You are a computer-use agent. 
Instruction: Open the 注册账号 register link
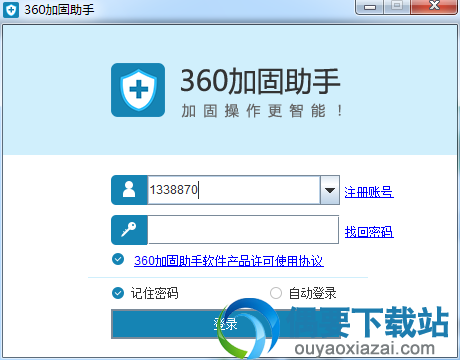[369, 192]
